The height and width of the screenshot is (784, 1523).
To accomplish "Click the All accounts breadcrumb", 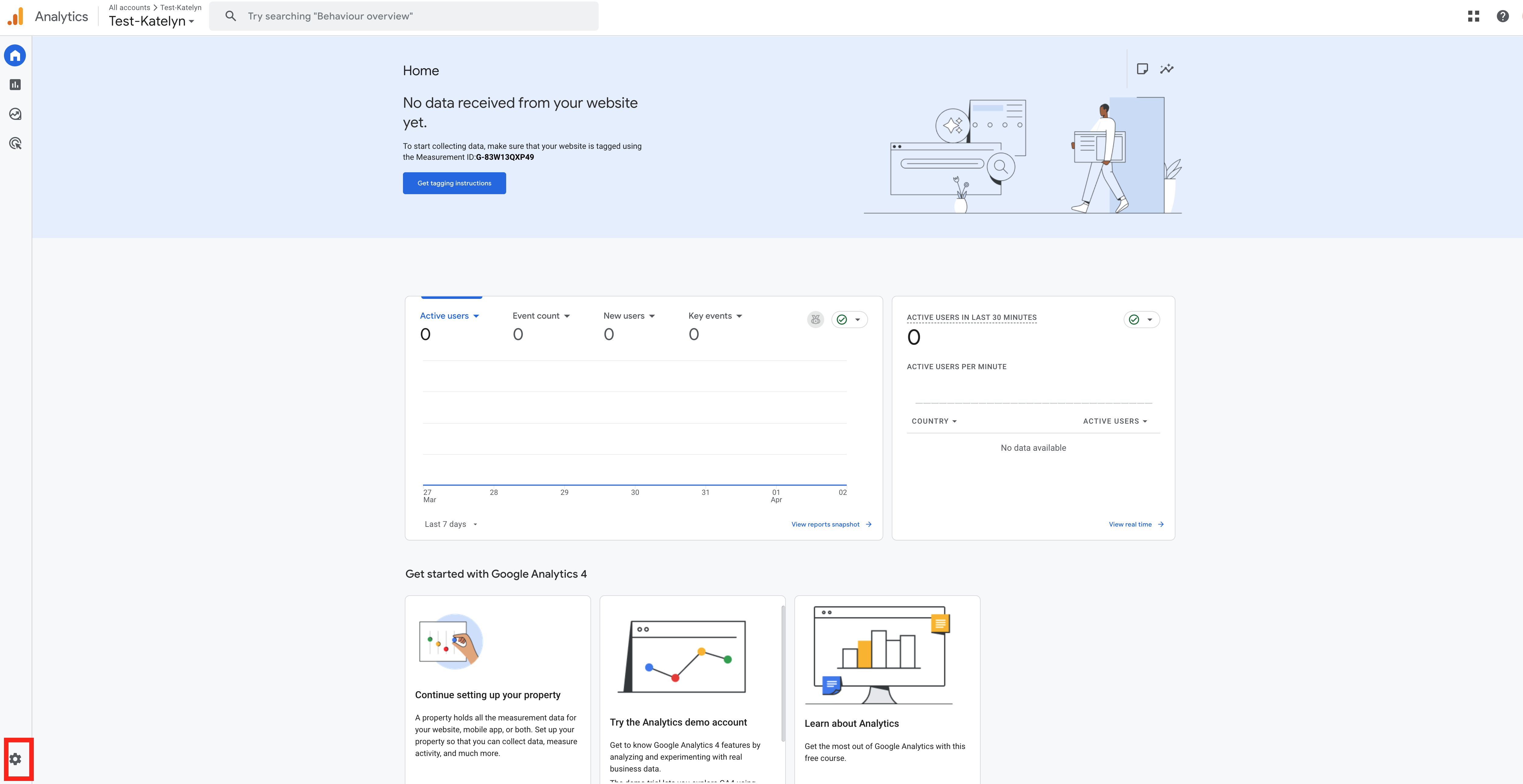I will pos(129,8).
